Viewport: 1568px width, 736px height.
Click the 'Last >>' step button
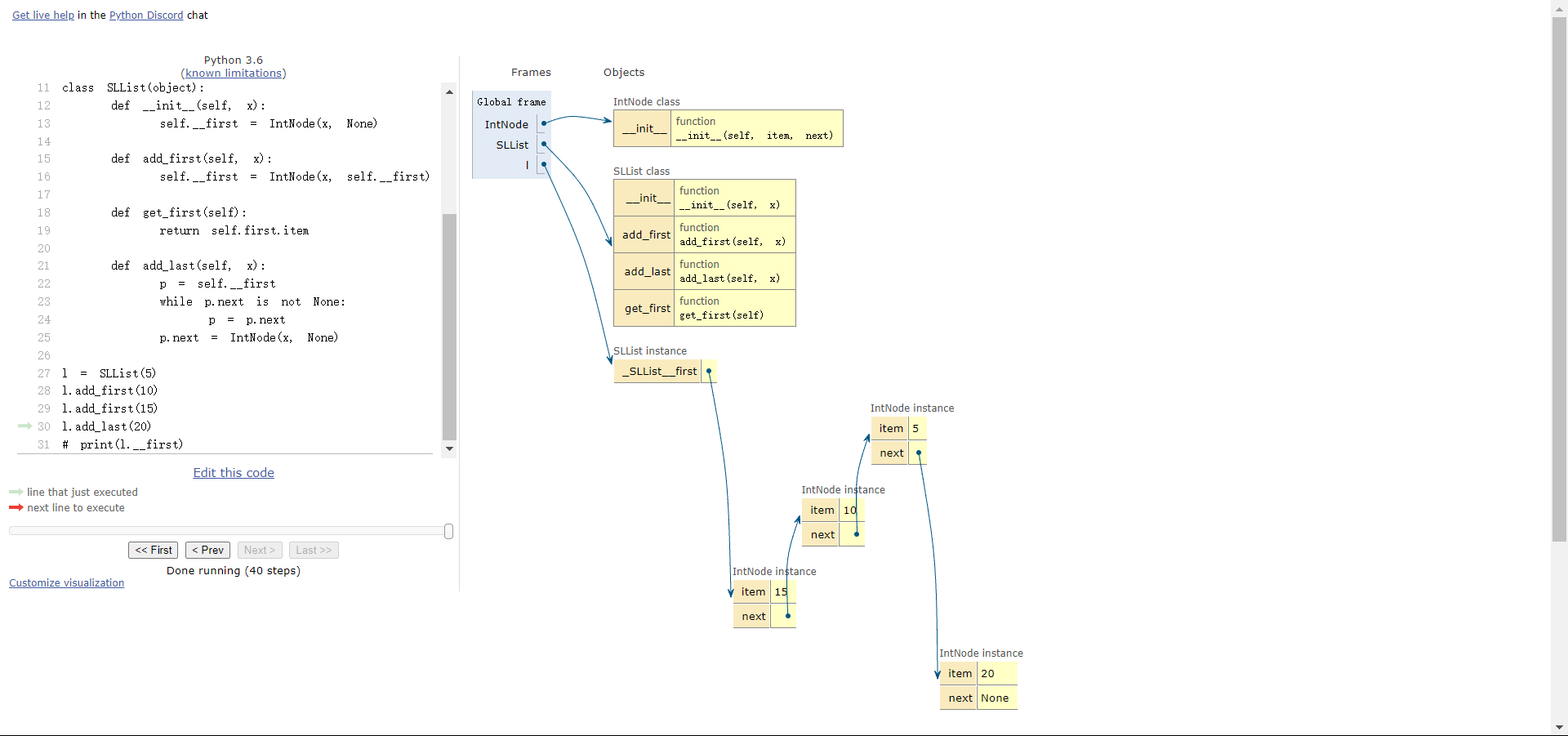pos(314,551)
